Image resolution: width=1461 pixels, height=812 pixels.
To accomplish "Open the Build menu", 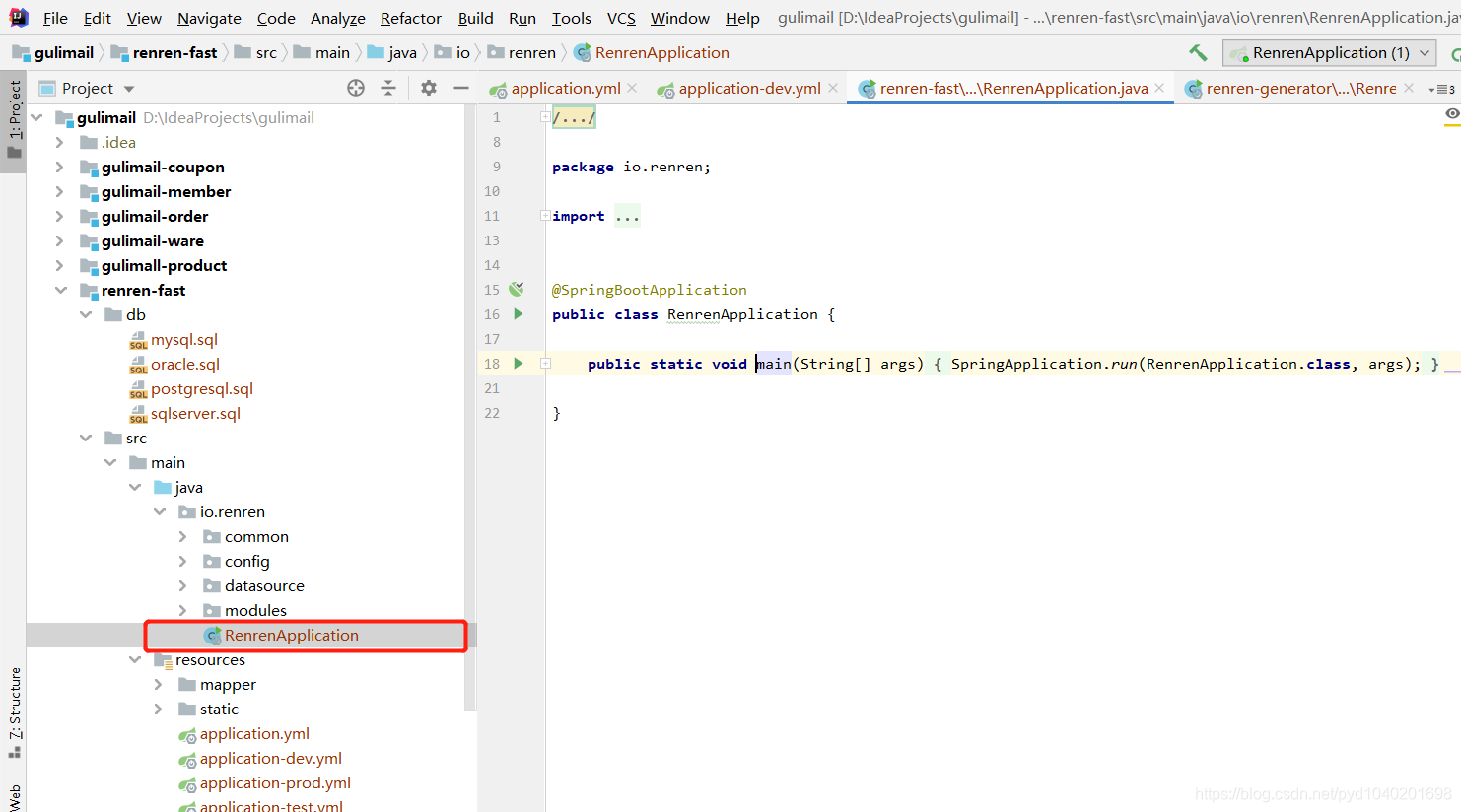I will tap(475, 18).
